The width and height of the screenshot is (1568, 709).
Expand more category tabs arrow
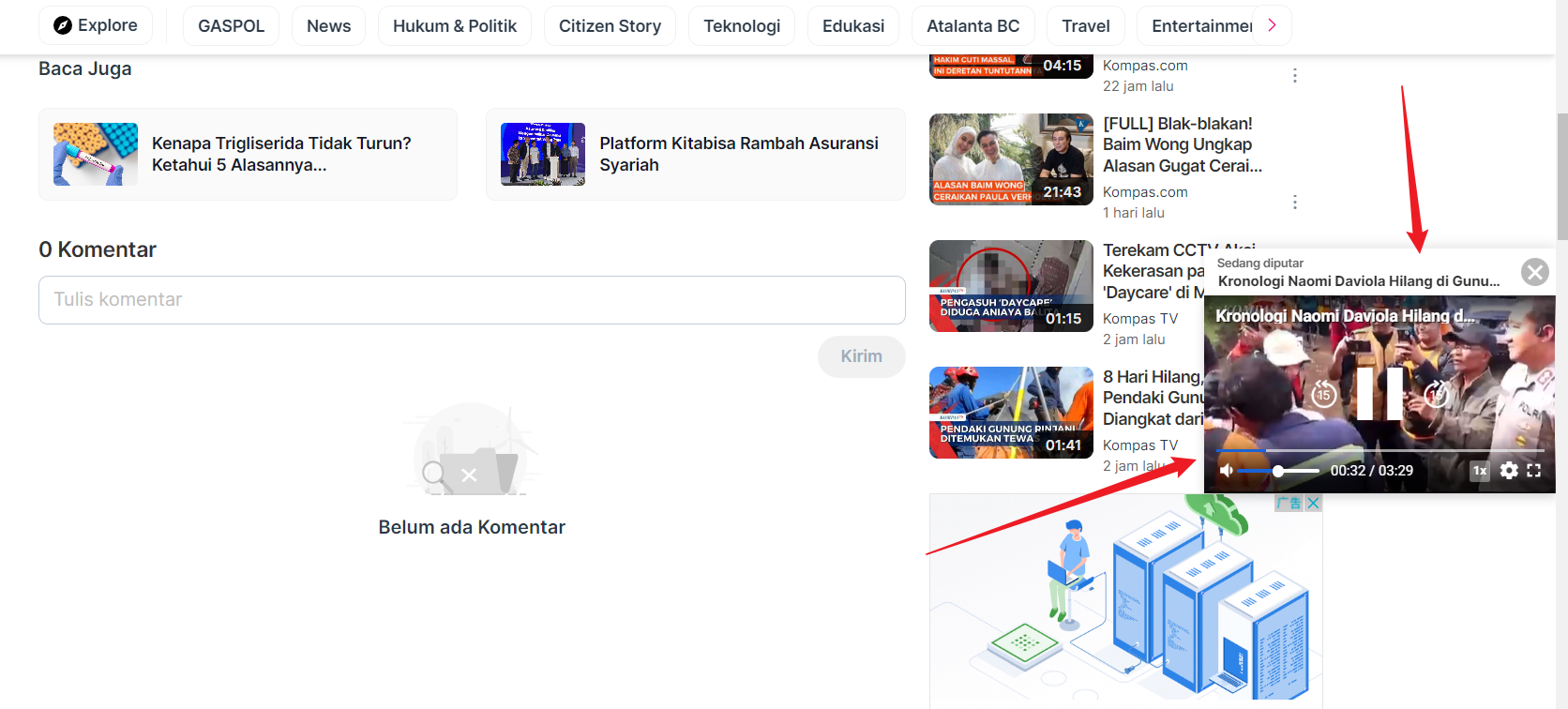click(x=1272, y=25)
